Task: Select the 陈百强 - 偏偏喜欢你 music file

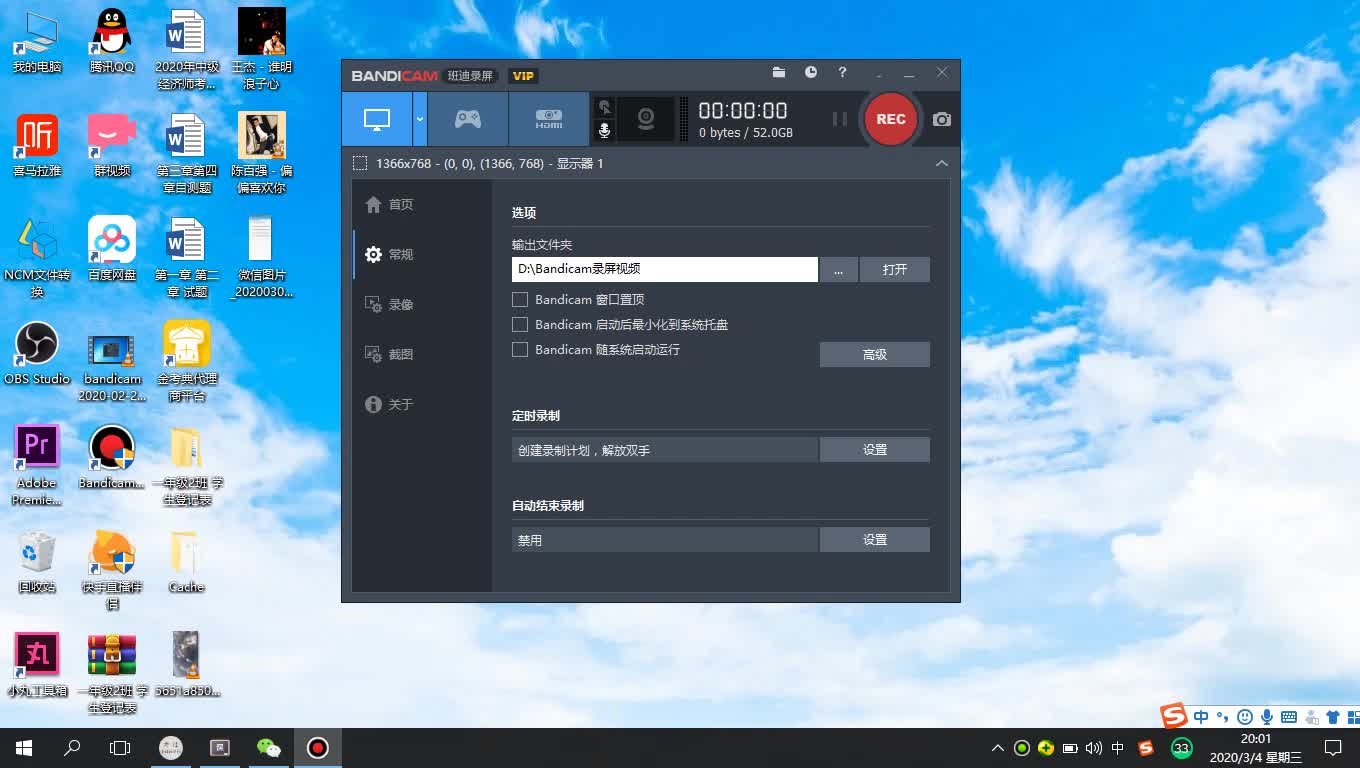Action: point(262,153)
